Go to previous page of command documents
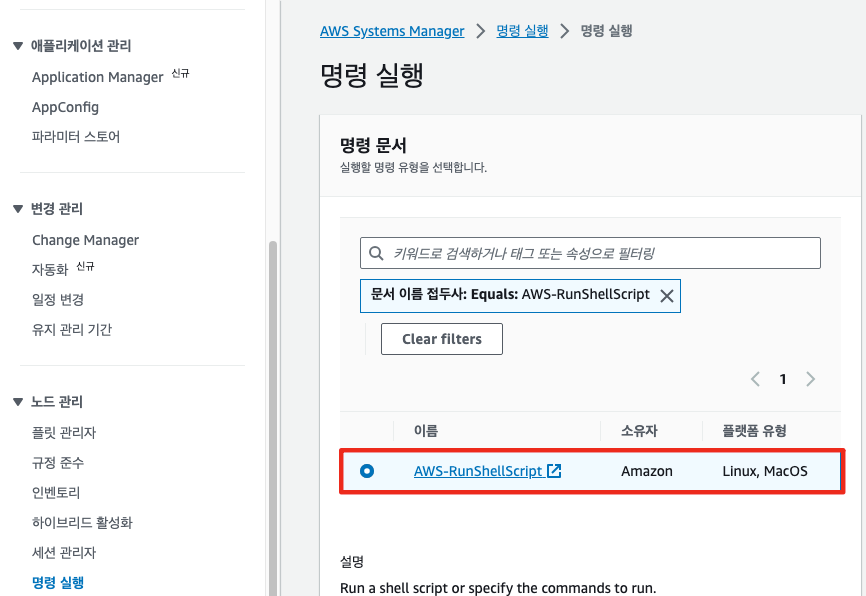Image resolution: width=866 pixels, height=596 pixels. point(756,379)
